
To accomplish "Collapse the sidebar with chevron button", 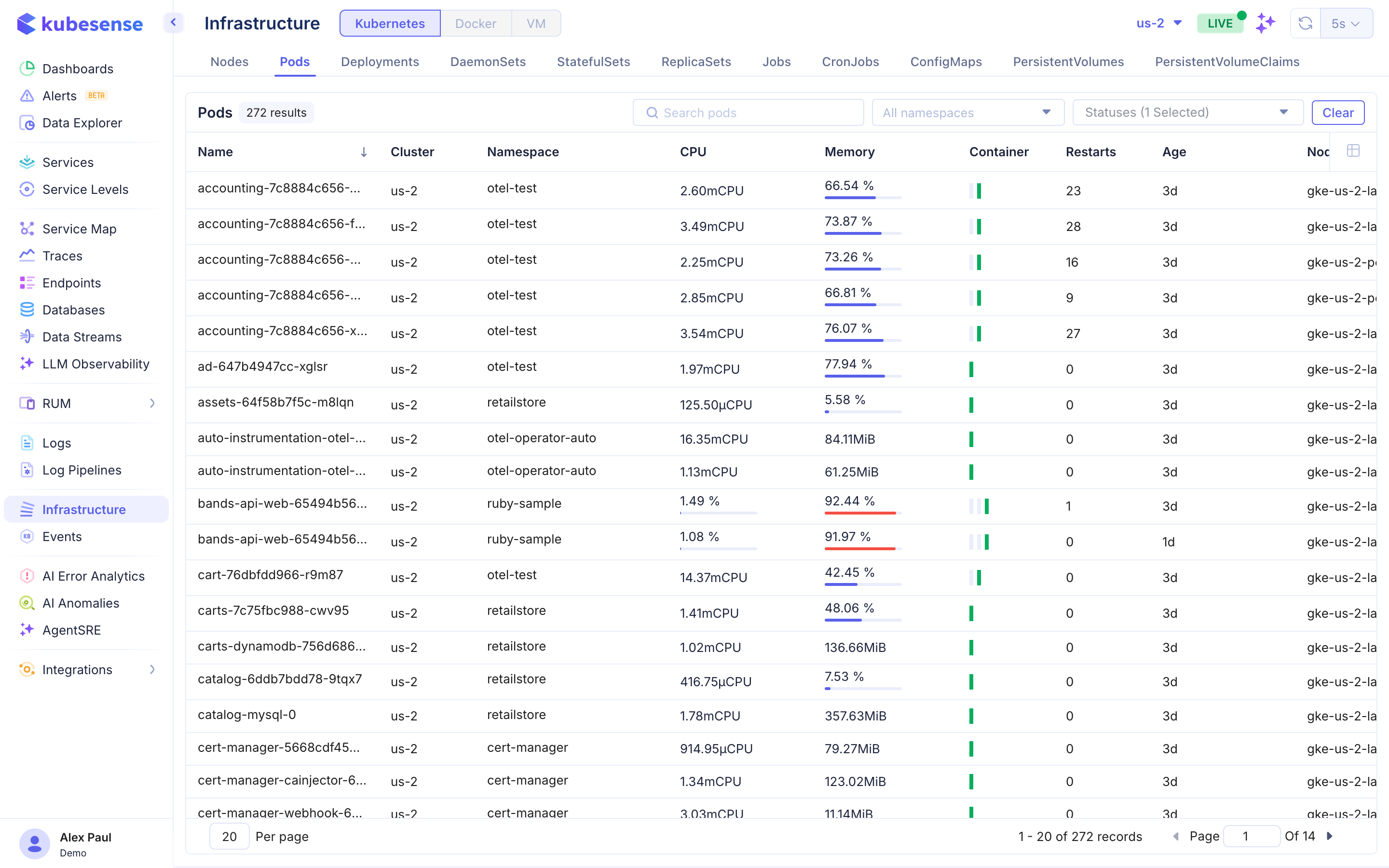I will click(x=173, y=23).
